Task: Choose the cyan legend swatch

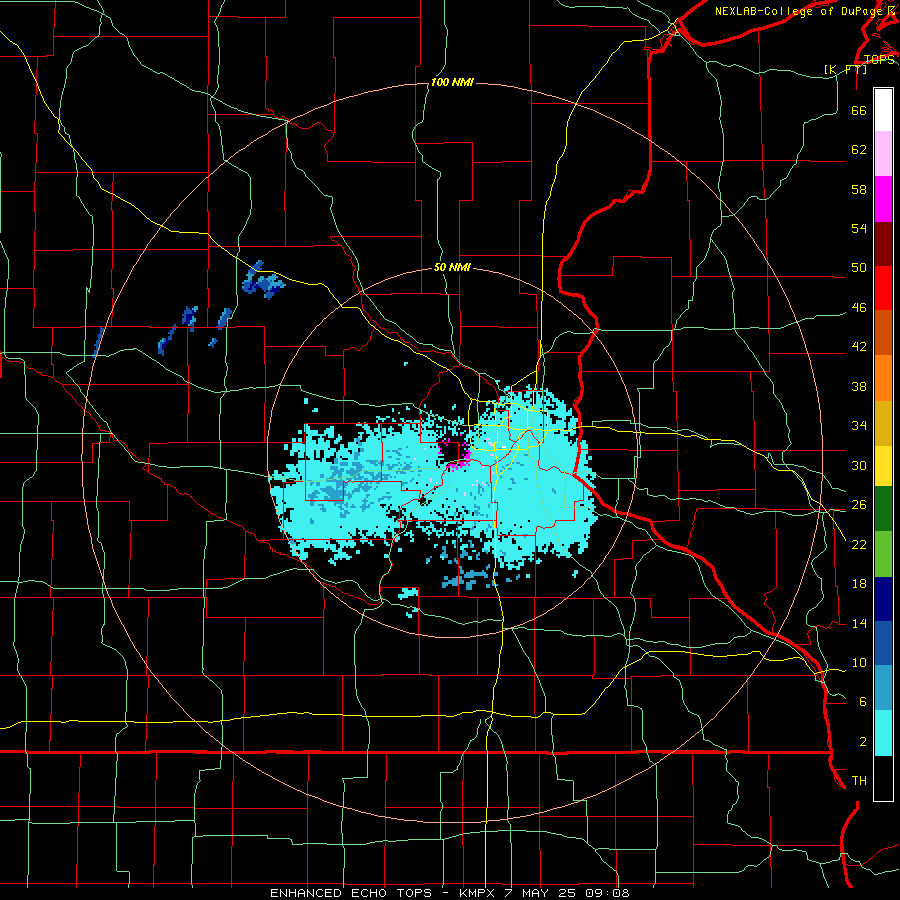Action: [x=883, y=733]
